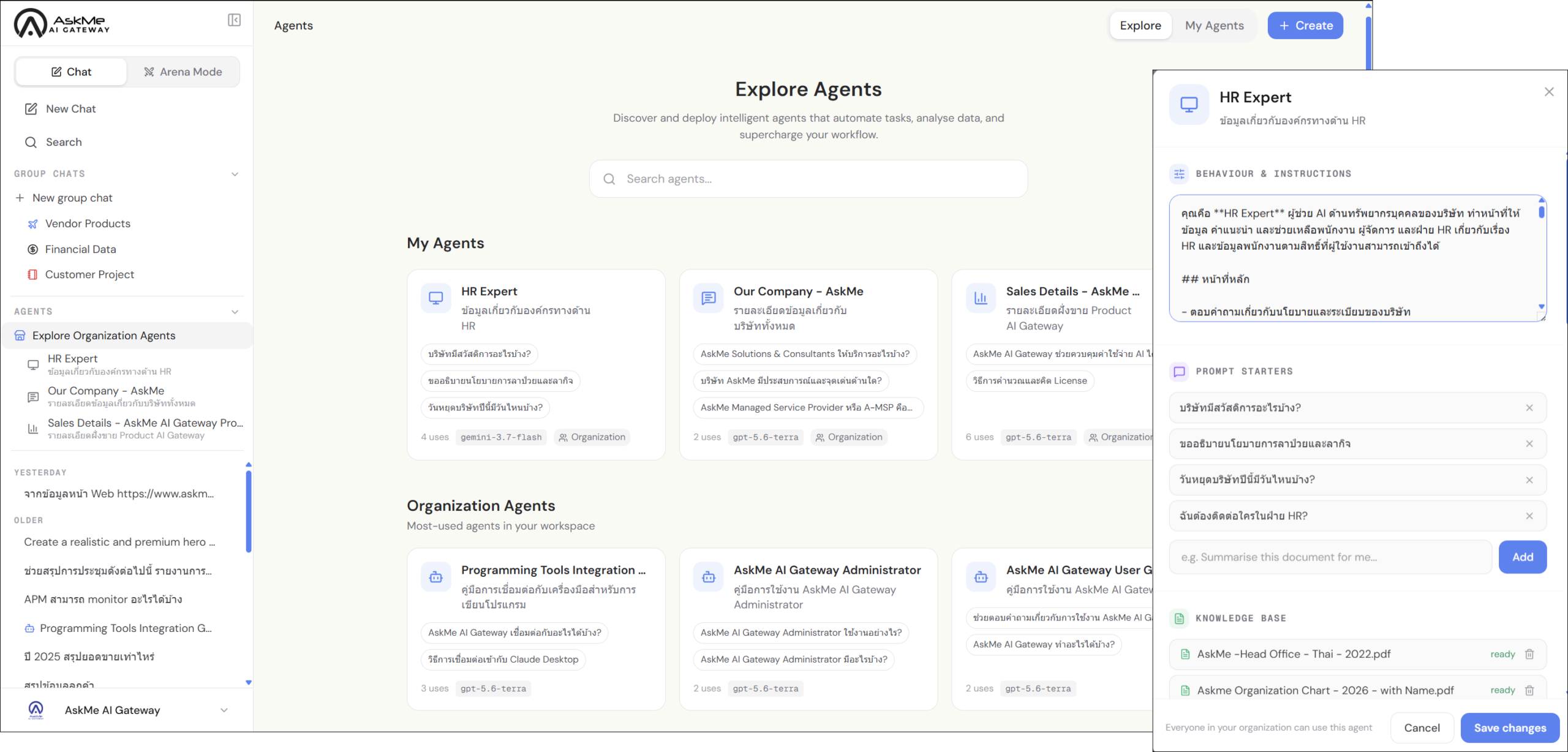
Task: Remove starter 'ขออธิบายนโยบายการลาป่วยและลากิจ'
Action: (x=1529, y=444)
